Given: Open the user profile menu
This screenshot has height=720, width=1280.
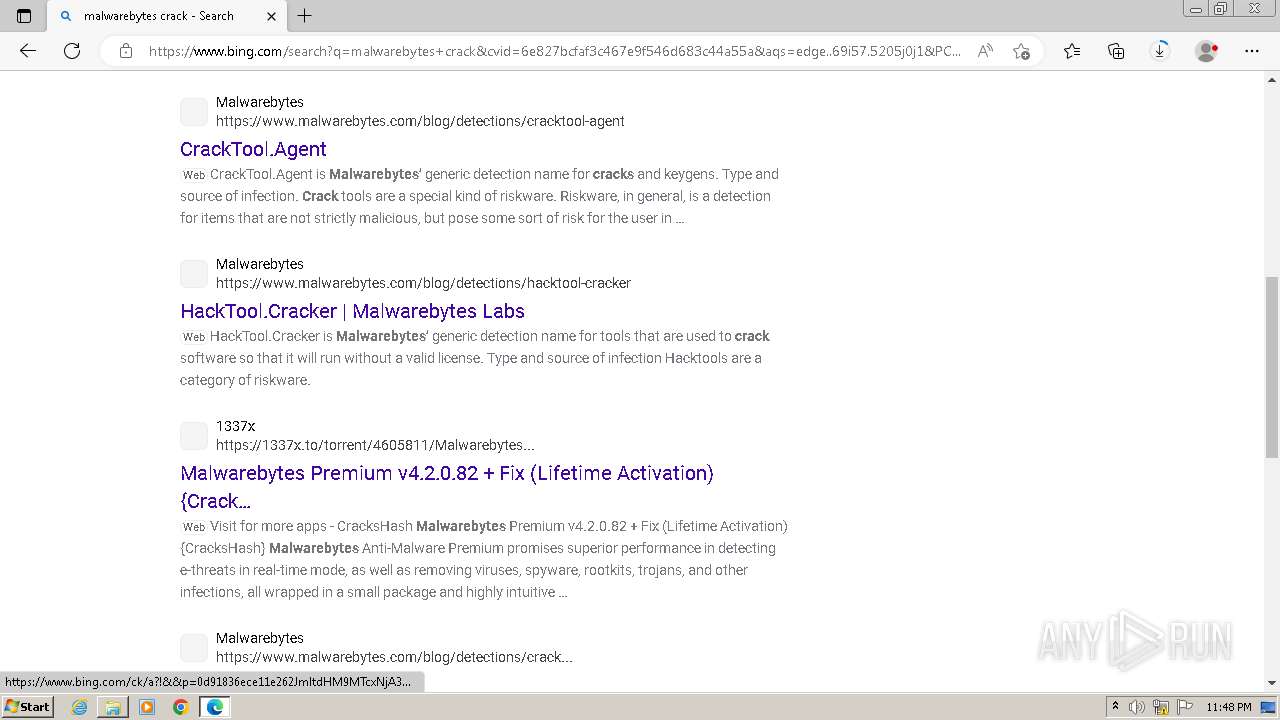Looking at the screenshot, I should click(1207, 51).
